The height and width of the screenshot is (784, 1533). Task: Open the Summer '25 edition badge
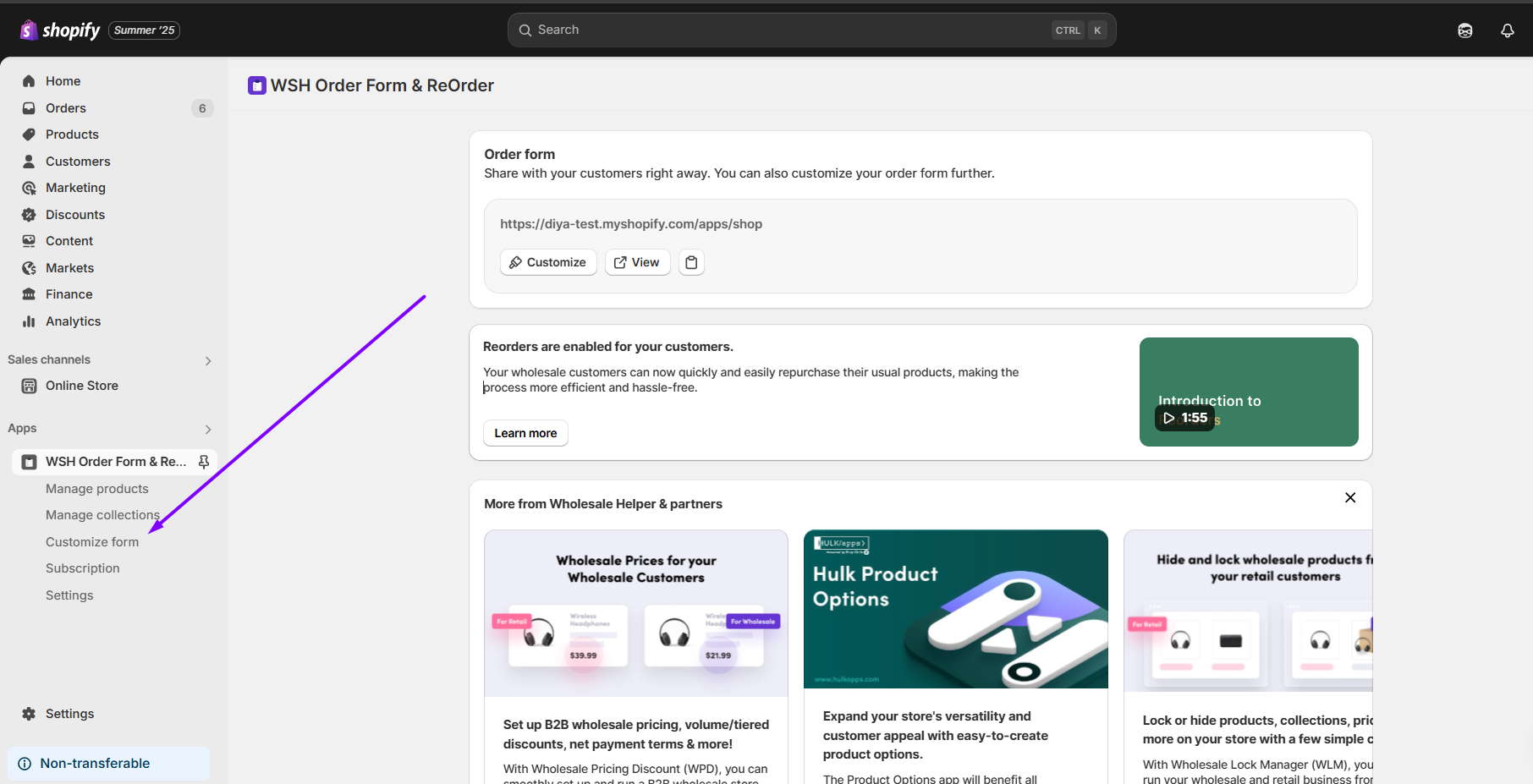tap(144, 30)
